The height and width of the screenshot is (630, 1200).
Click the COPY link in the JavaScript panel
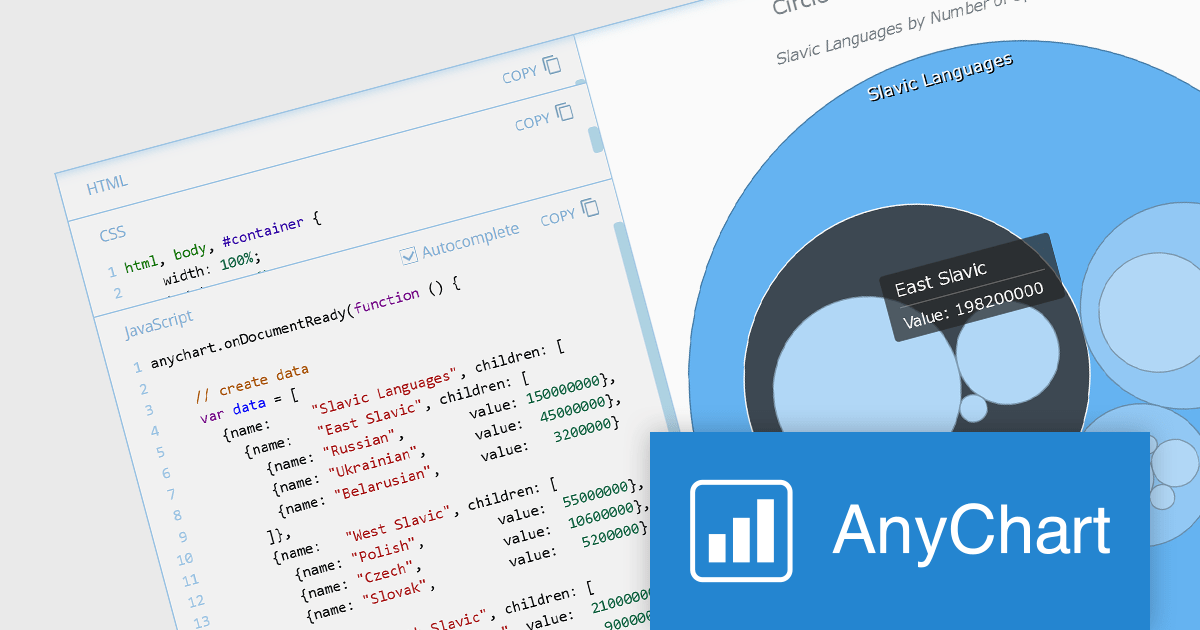click(558, 217)
